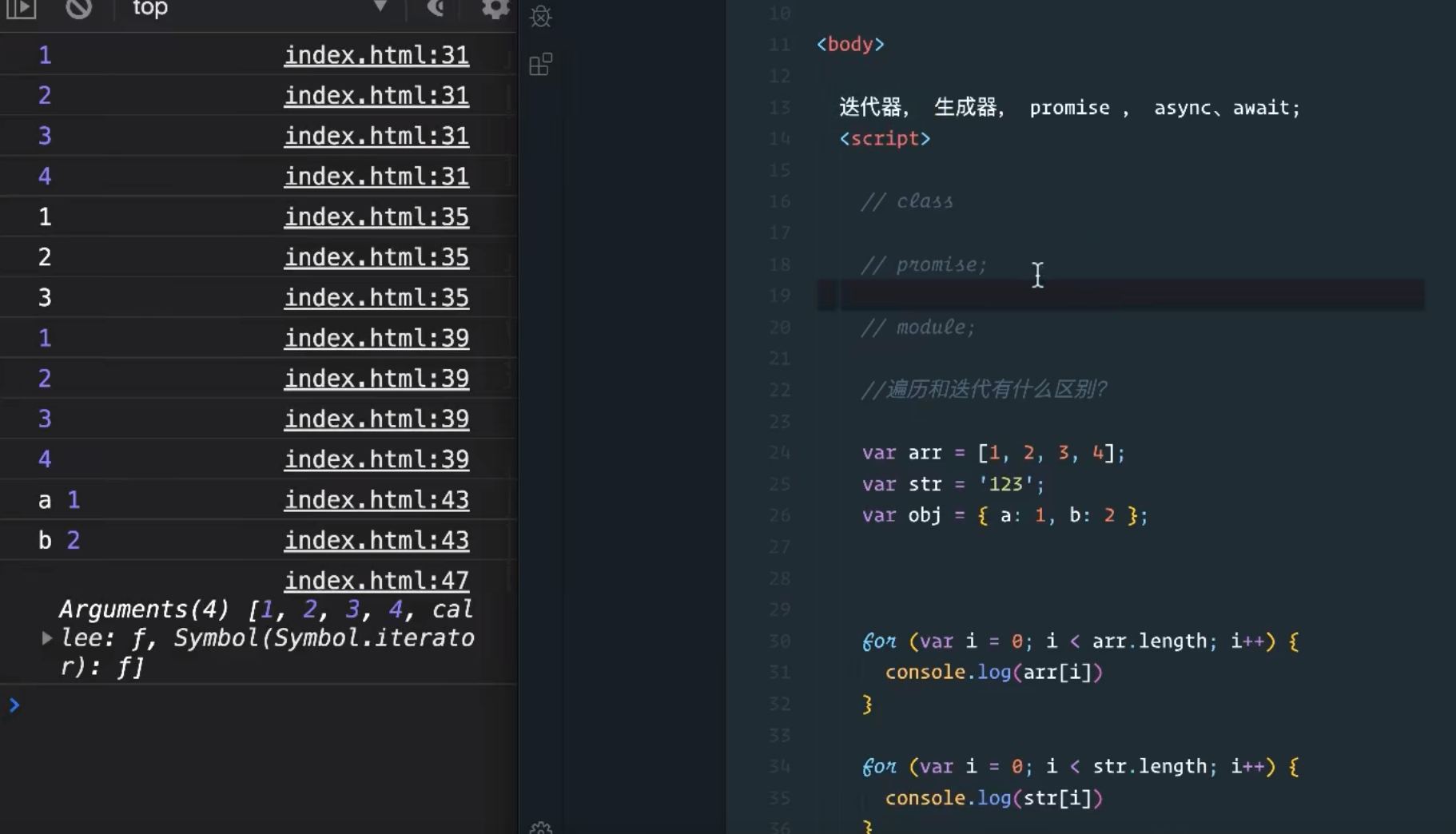
Task: Expand the Arguments(4) object in console
Action: [x=46, y=638]
